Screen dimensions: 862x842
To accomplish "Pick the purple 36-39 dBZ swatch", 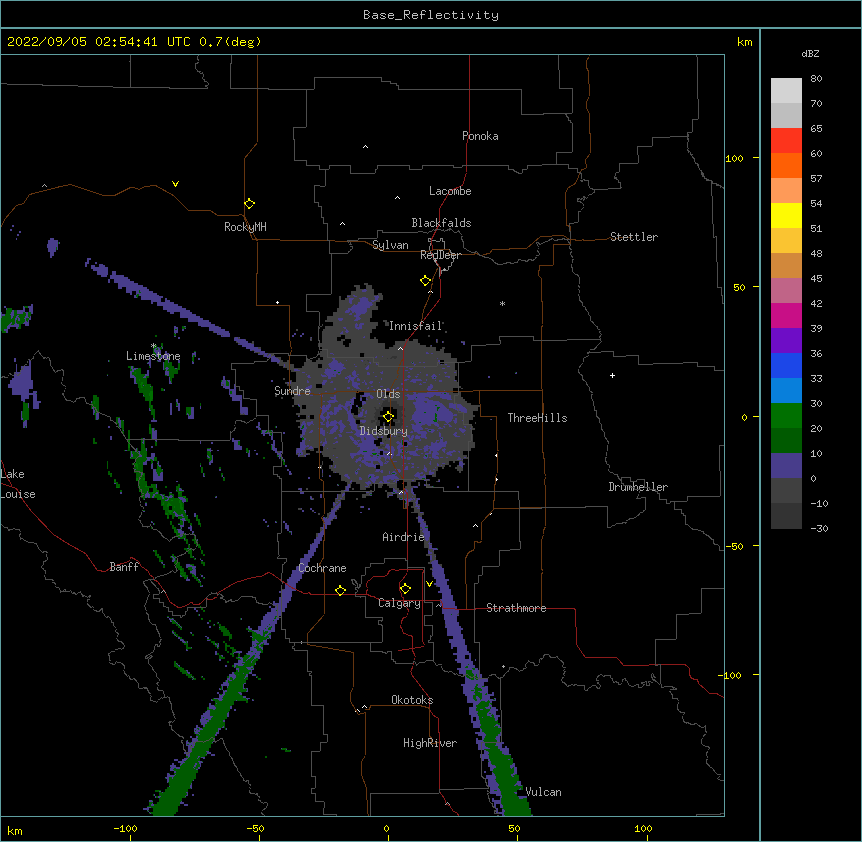I will click(786, 341).
